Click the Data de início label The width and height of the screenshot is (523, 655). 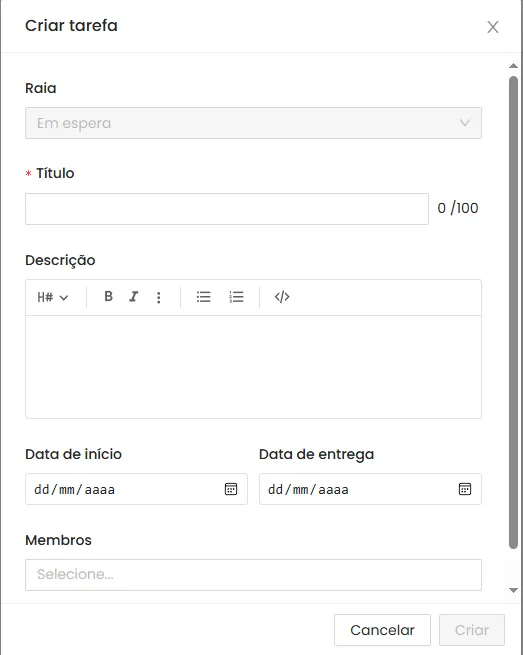coord(74,454)
